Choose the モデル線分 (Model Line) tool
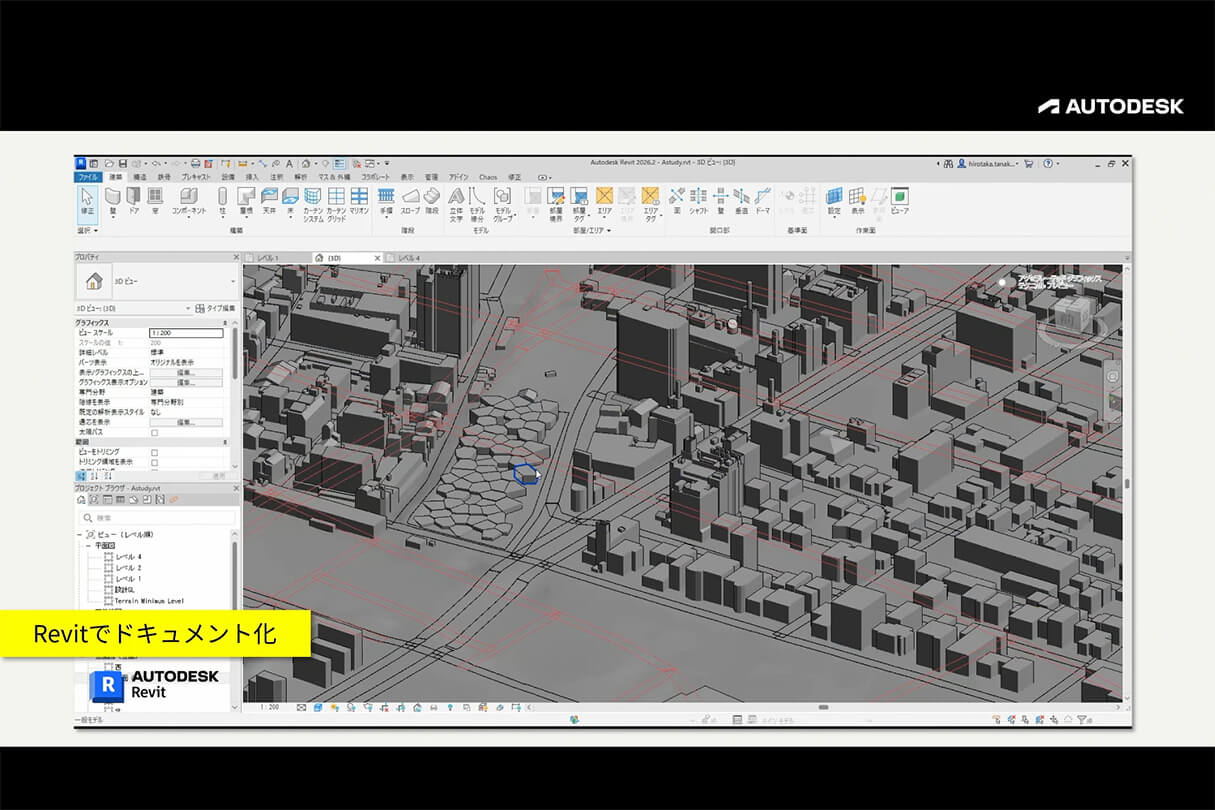The width and height of the screenshot is (1215, 810). pyautogui.click(x=477, y=203)
